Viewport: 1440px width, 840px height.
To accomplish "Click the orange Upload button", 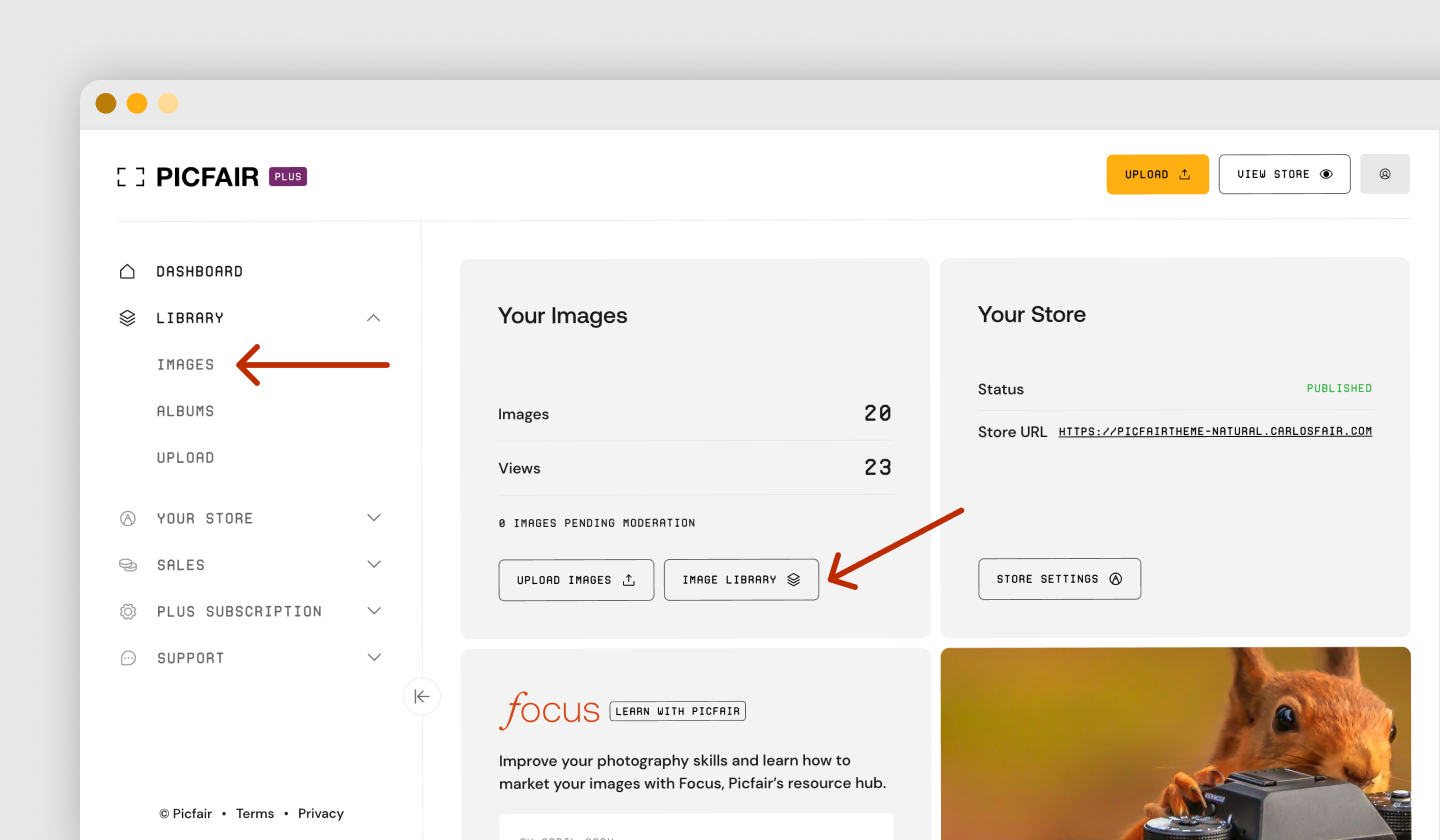I will point(1157,174).
